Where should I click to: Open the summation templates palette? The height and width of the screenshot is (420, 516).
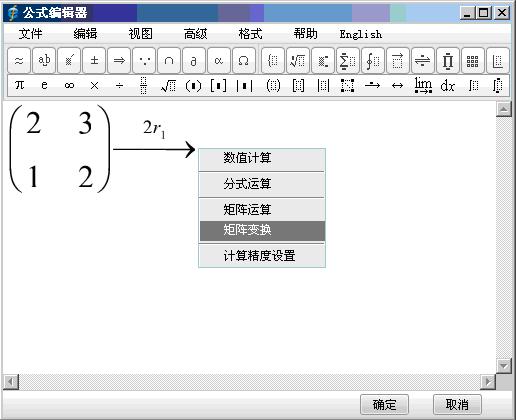pyautogui.click(x=347, y=61)
